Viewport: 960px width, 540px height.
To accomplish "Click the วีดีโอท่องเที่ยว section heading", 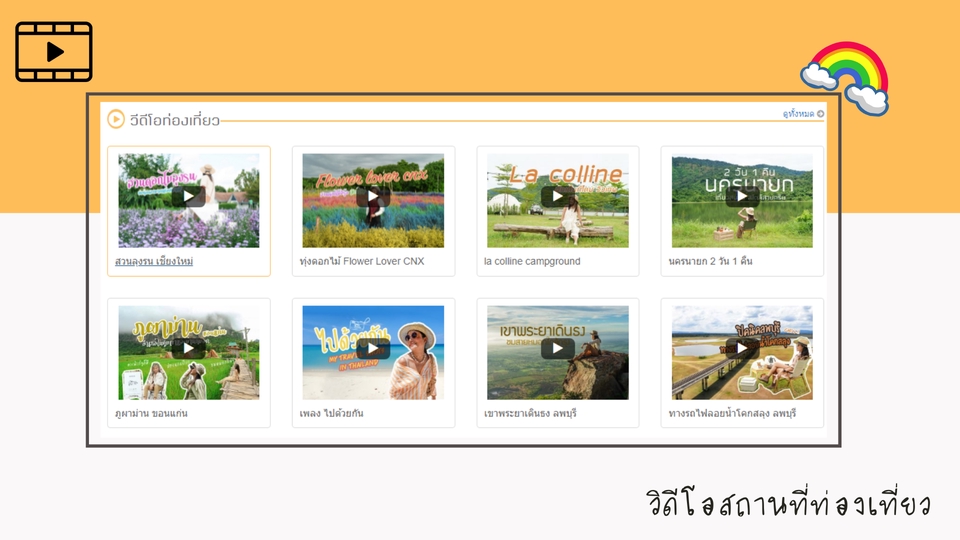I will (175, 121).
